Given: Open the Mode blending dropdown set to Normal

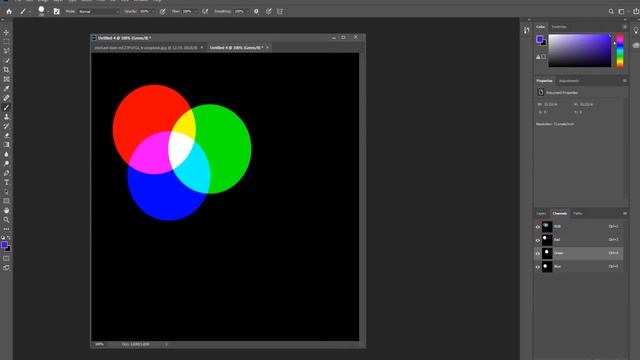Looking at the screenshot, I should (x=99, y=11).
